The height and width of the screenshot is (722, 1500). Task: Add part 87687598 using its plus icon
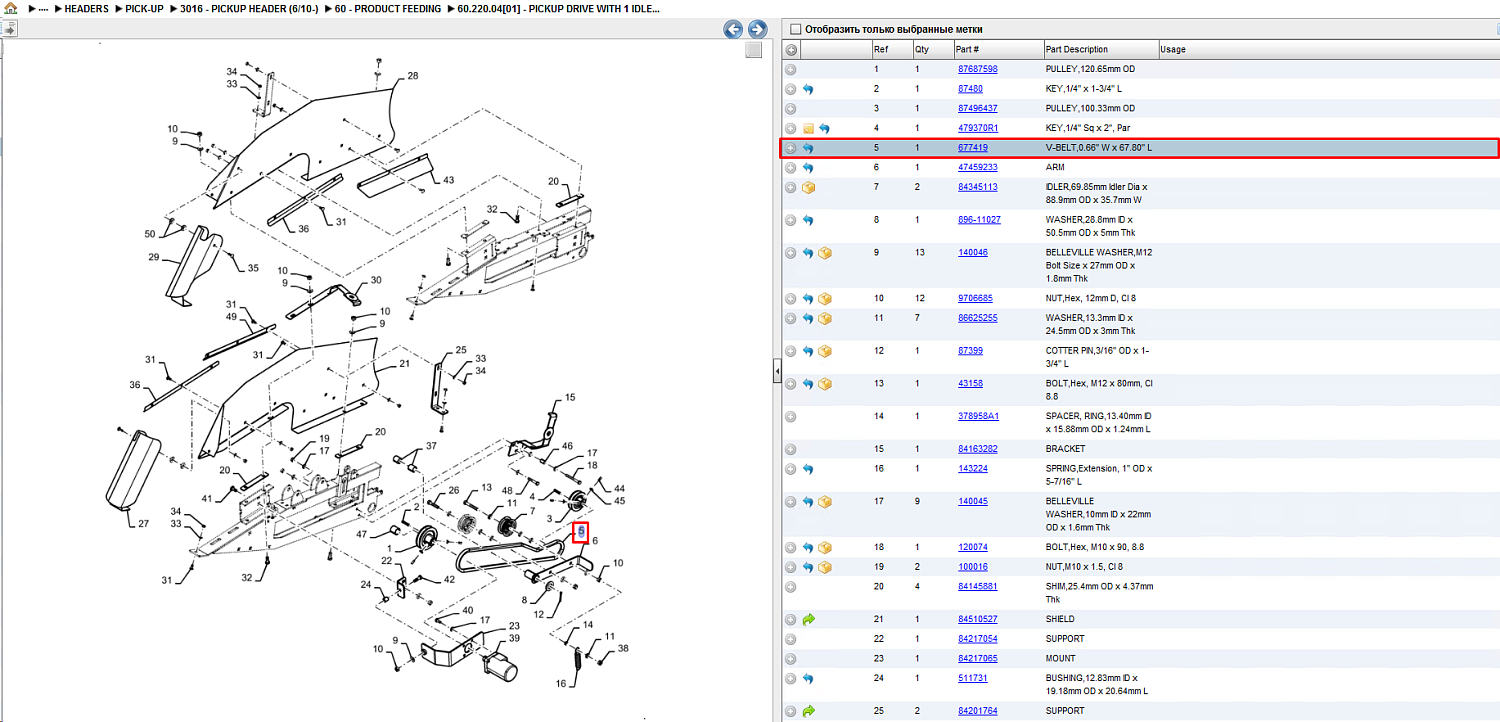(x=790, y=70)
